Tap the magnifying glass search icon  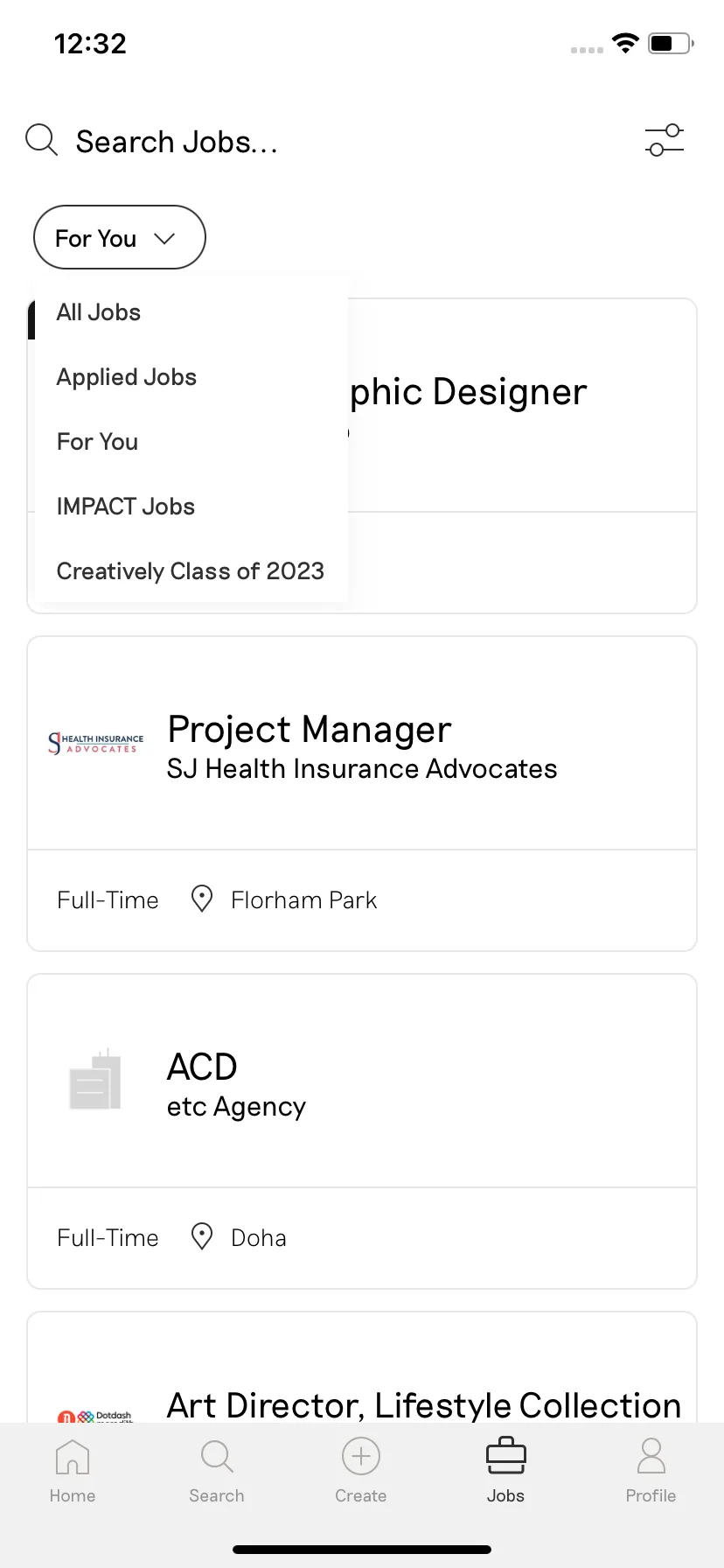pyautogui.click(x=41, y=140)
